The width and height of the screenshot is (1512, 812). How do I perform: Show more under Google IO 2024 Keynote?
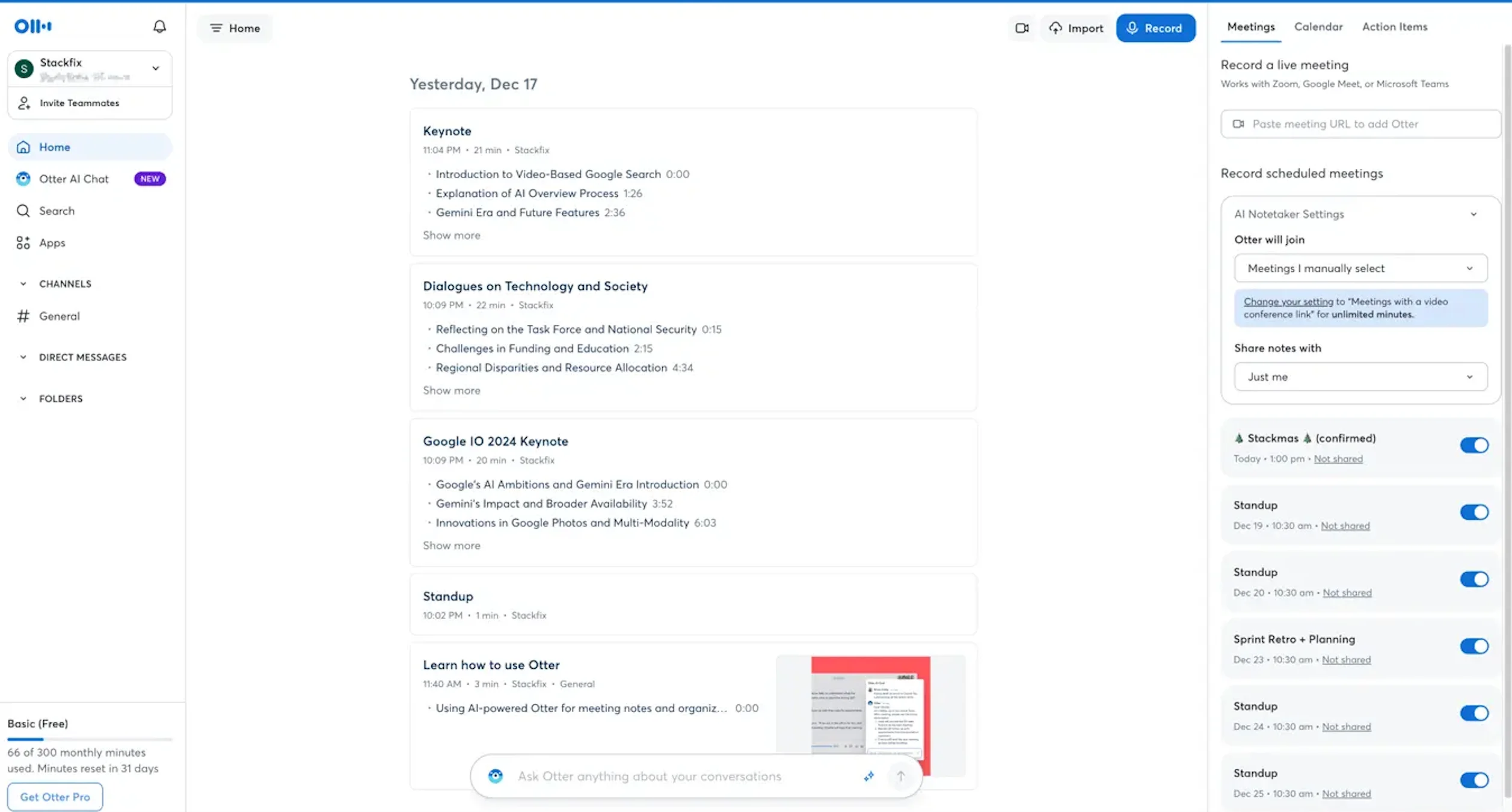coord(451,546)
